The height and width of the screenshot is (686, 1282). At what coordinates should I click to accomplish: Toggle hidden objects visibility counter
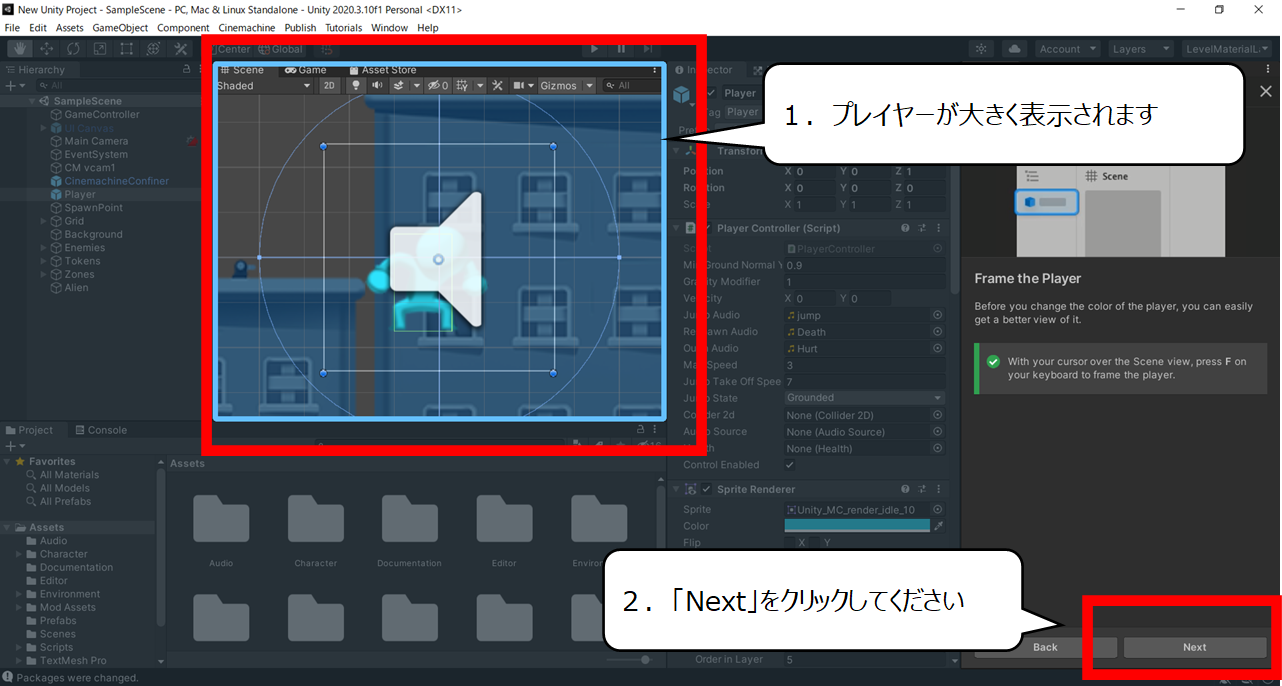point(438,86)
